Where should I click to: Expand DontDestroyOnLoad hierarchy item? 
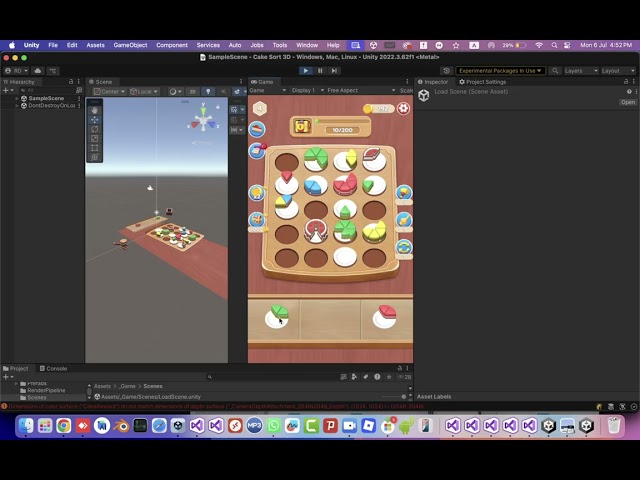pyautogui.click(x=17, y=106)
